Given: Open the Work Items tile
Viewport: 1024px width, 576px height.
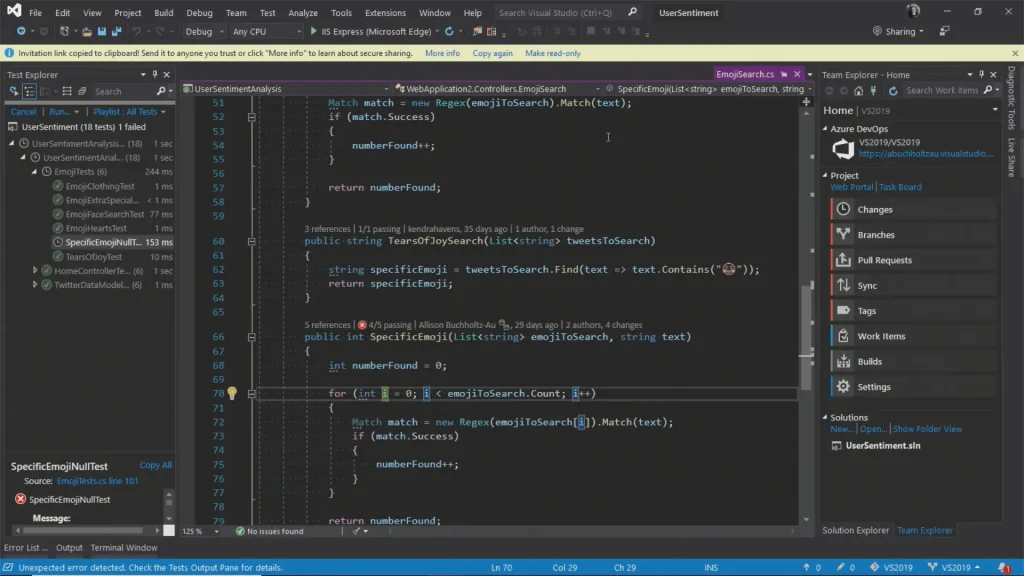Looking at the screenshot, I should point(912,336).
